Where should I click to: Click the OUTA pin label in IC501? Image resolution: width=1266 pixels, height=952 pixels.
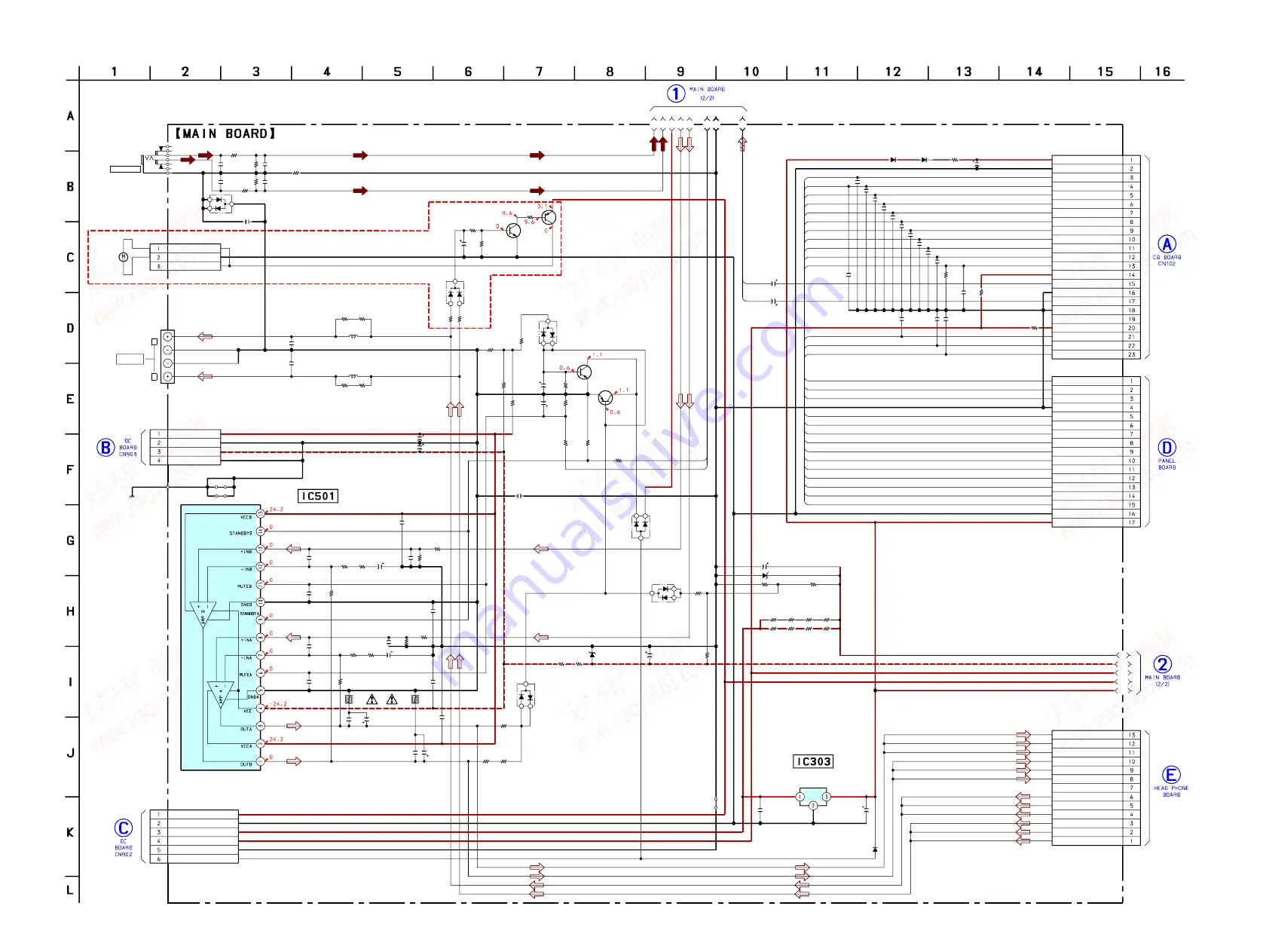coord(246,730)
